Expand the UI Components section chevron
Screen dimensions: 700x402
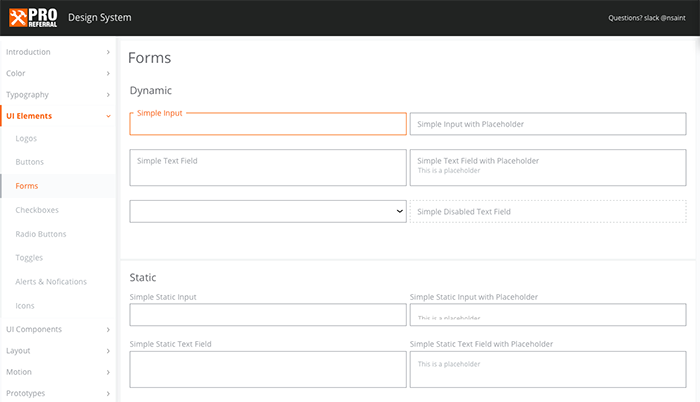[x=108, y=330]
